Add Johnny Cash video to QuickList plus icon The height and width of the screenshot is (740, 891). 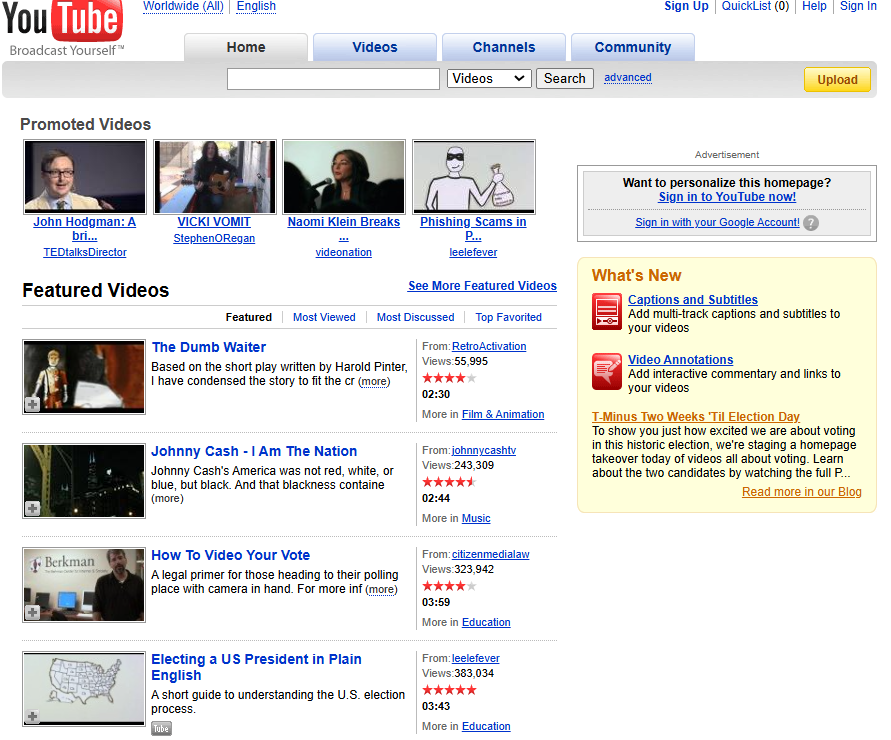pyautogui.click(x=32, y=508)
